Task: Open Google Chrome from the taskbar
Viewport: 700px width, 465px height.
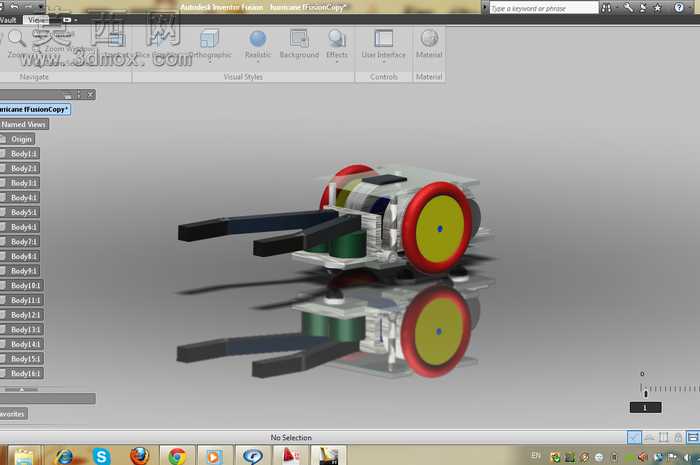Action: (177, 456)
